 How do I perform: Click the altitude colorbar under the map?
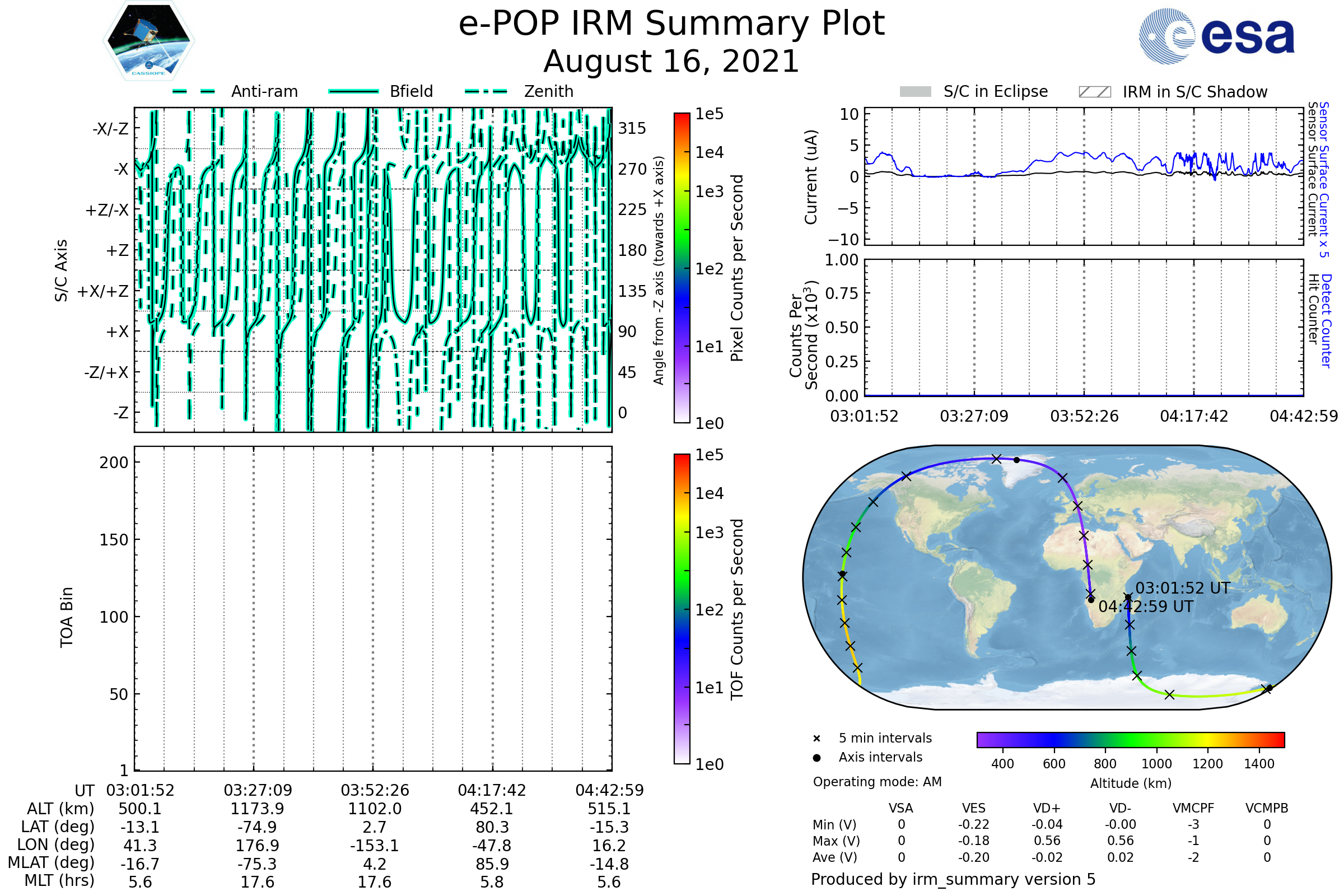tap(1130, 740)
